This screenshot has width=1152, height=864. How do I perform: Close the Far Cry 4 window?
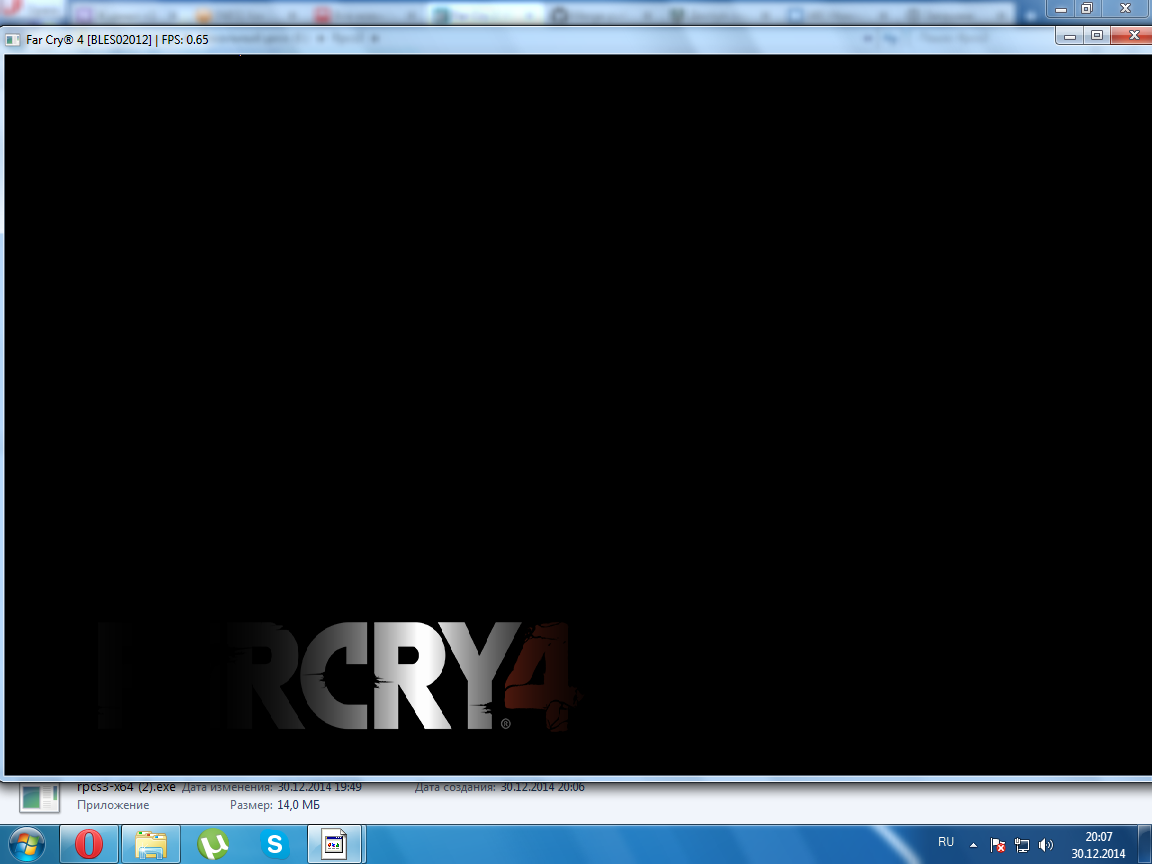(1131, 35)
